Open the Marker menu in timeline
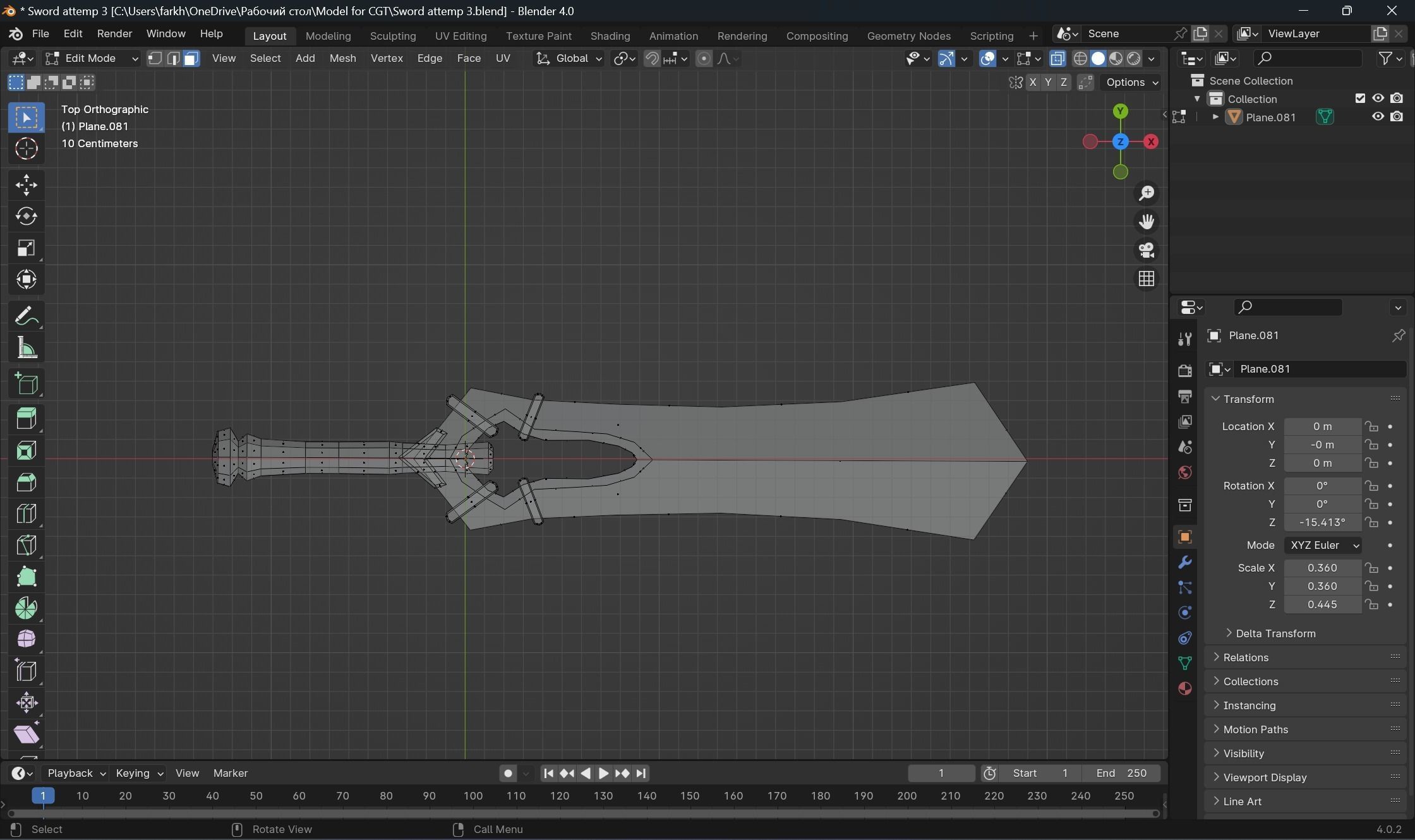This screenshot has width=1415, height=840. [231, 773]
